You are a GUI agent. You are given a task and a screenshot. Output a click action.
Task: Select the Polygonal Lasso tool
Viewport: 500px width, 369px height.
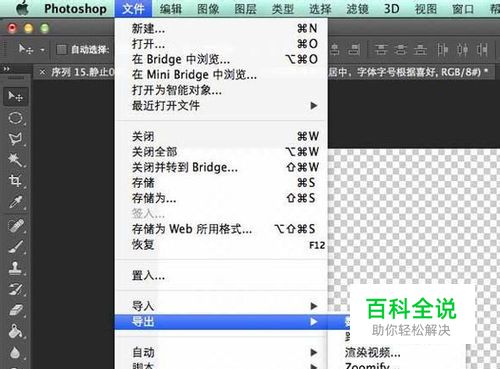[x=15, y=139]
